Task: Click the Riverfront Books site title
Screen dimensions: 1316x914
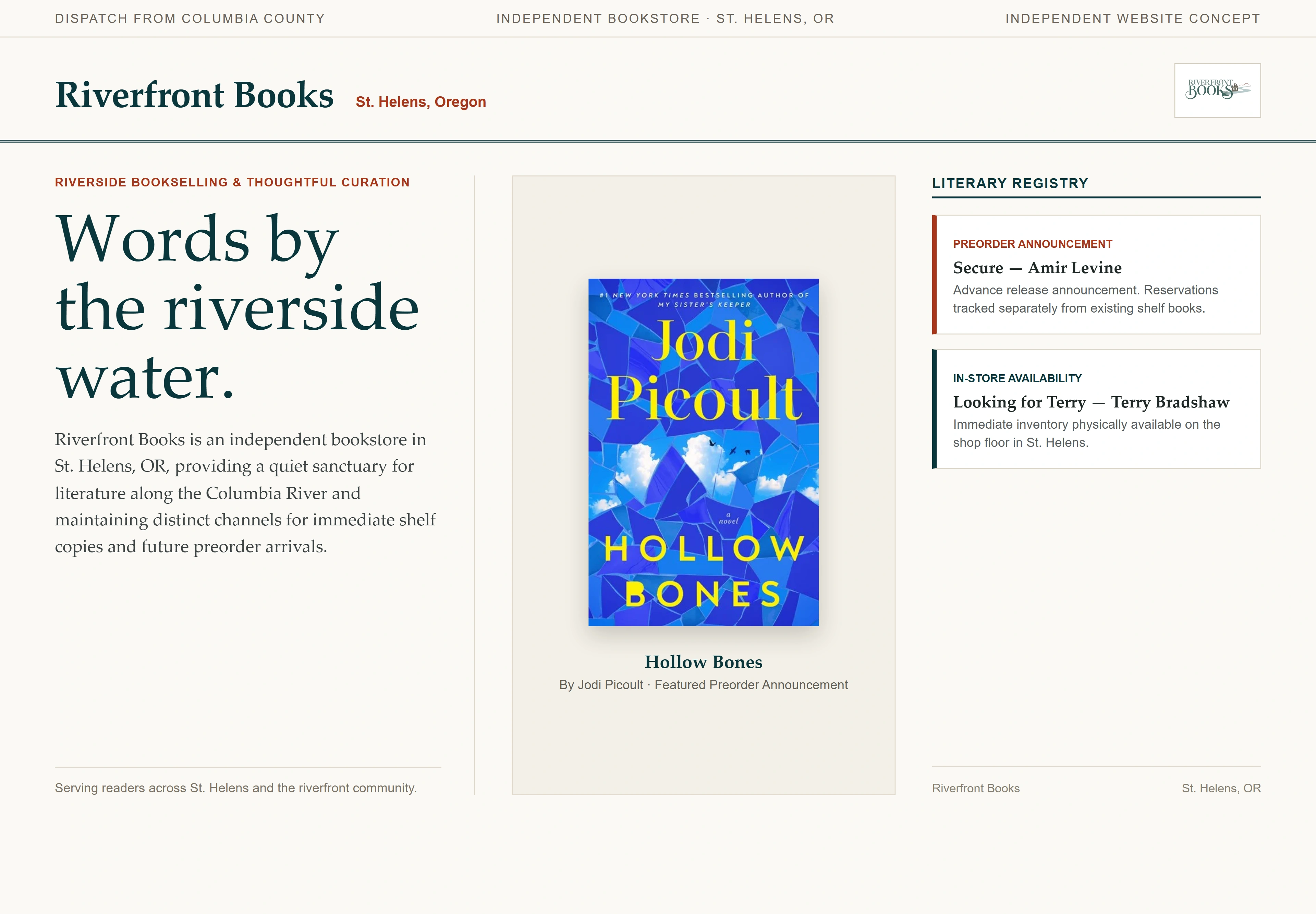Action: 194,95
